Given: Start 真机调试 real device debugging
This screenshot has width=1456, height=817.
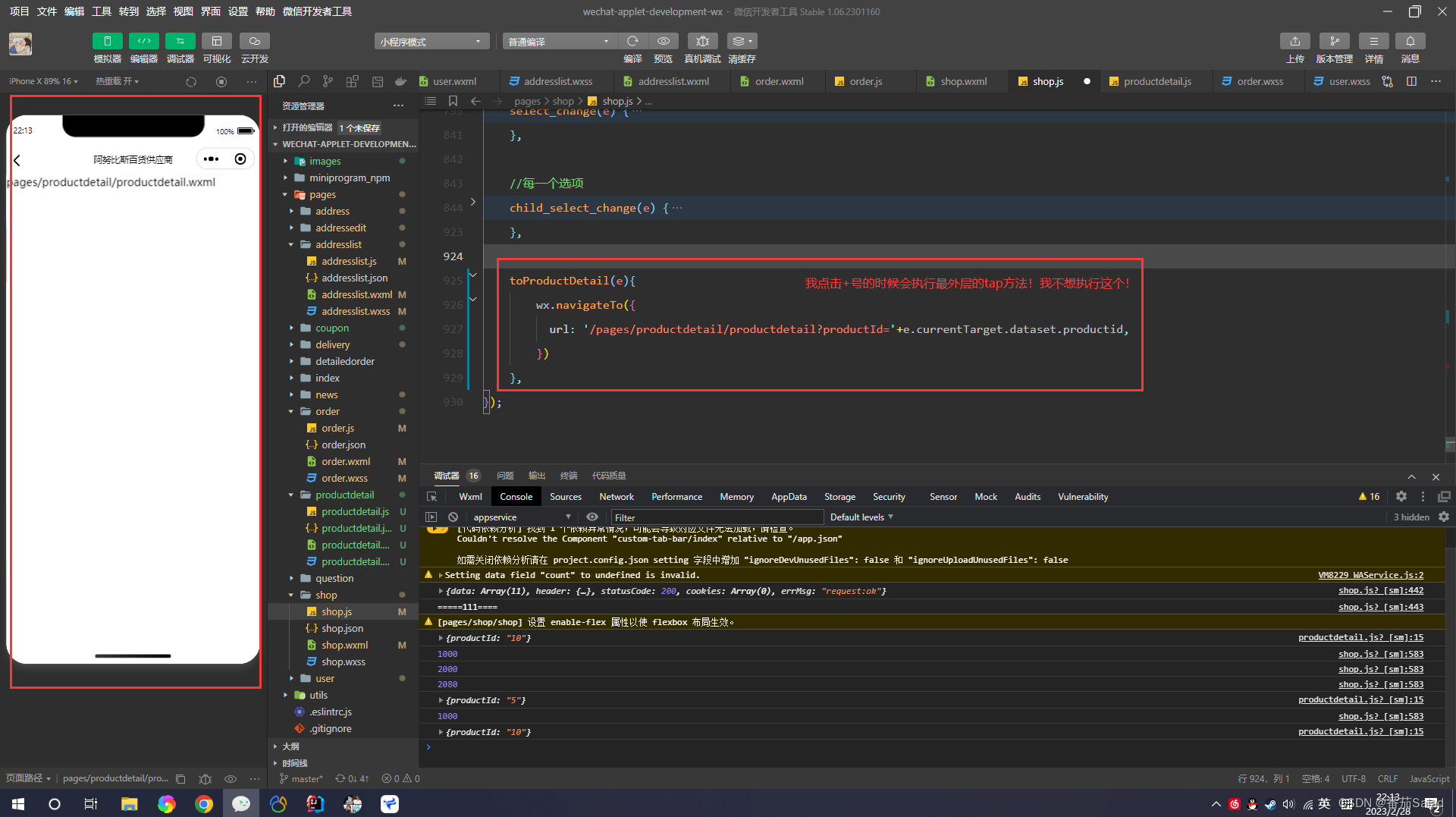Looking at the screenshot, I should point(702,41).
